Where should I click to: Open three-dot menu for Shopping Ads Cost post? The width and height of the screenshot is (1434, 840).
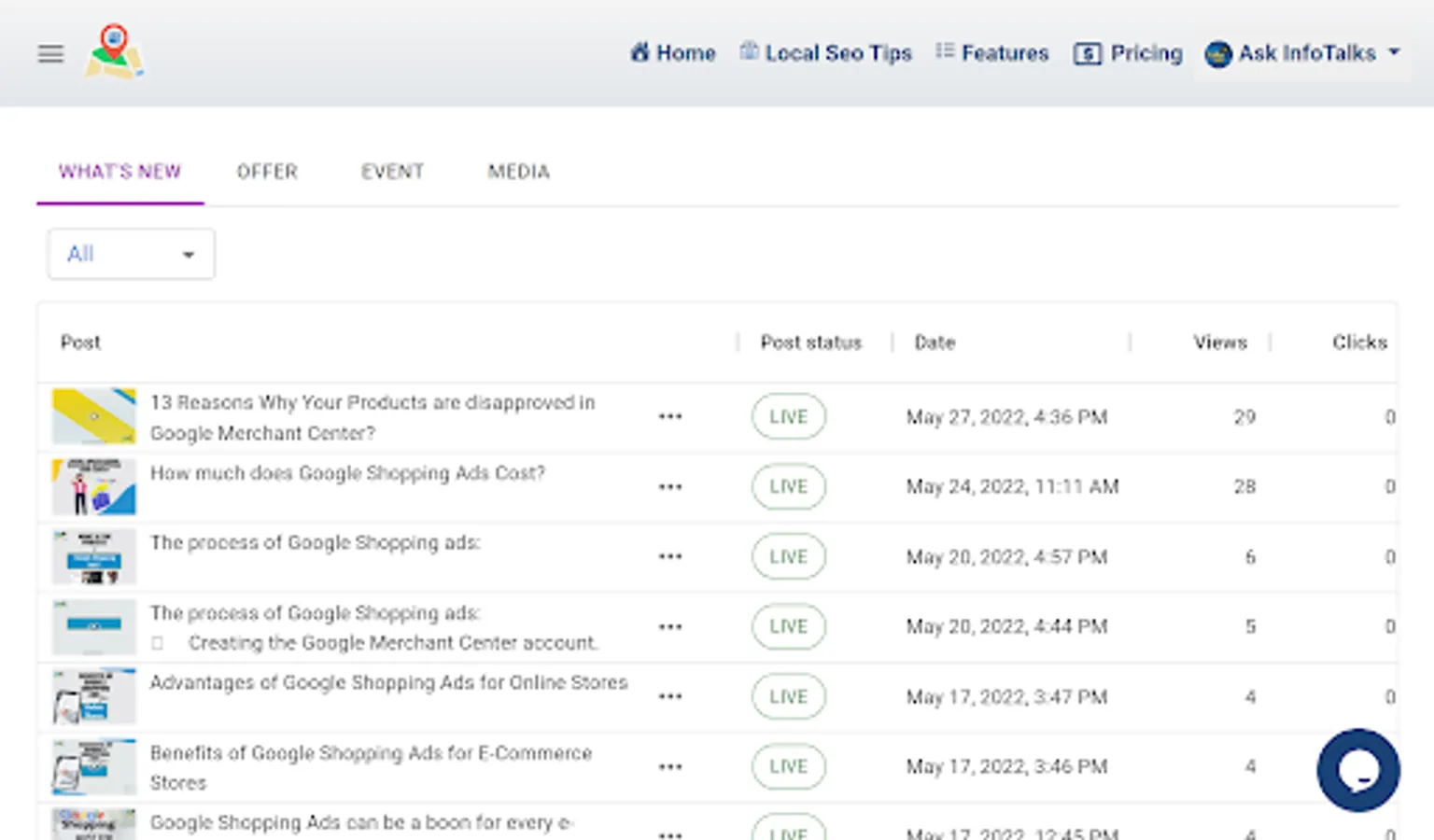(x=669, y=487)
